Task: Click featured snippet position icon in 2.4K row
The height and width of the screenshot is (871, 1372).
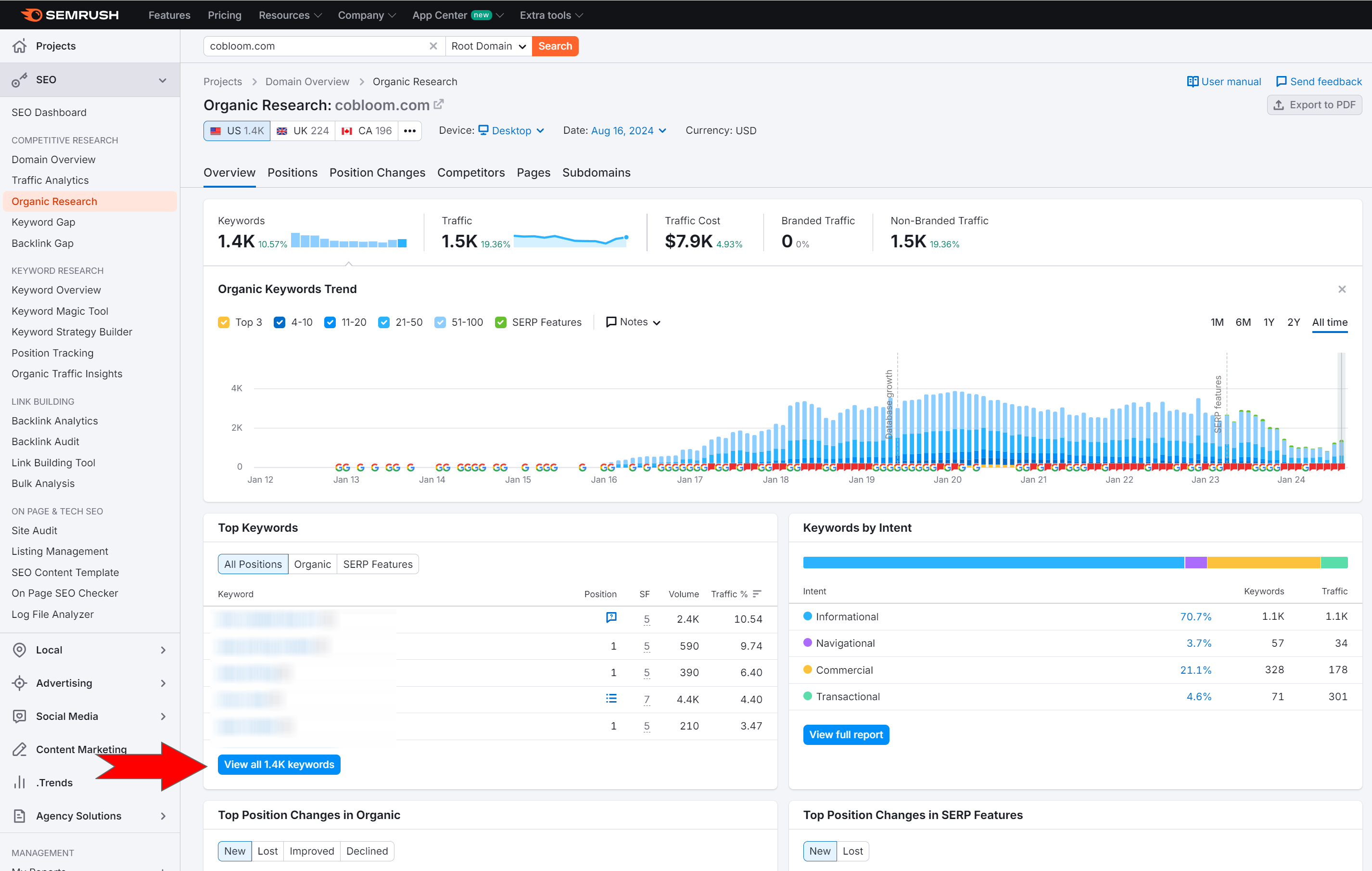Action: click(611, 617)
